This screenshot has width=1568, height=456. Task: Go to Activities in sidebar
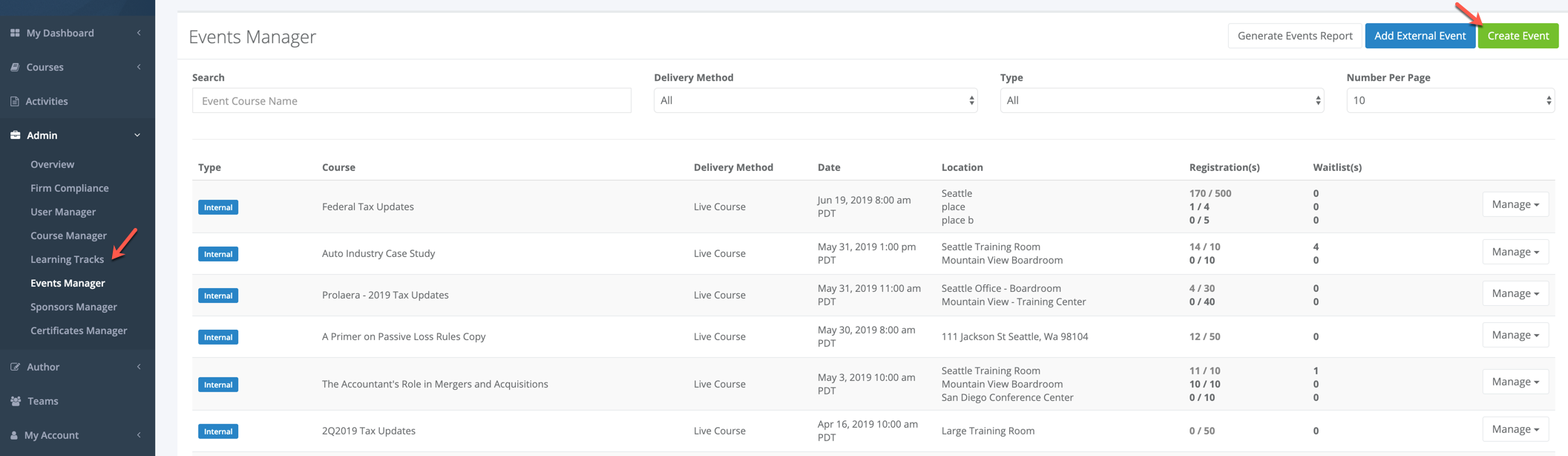47,101
